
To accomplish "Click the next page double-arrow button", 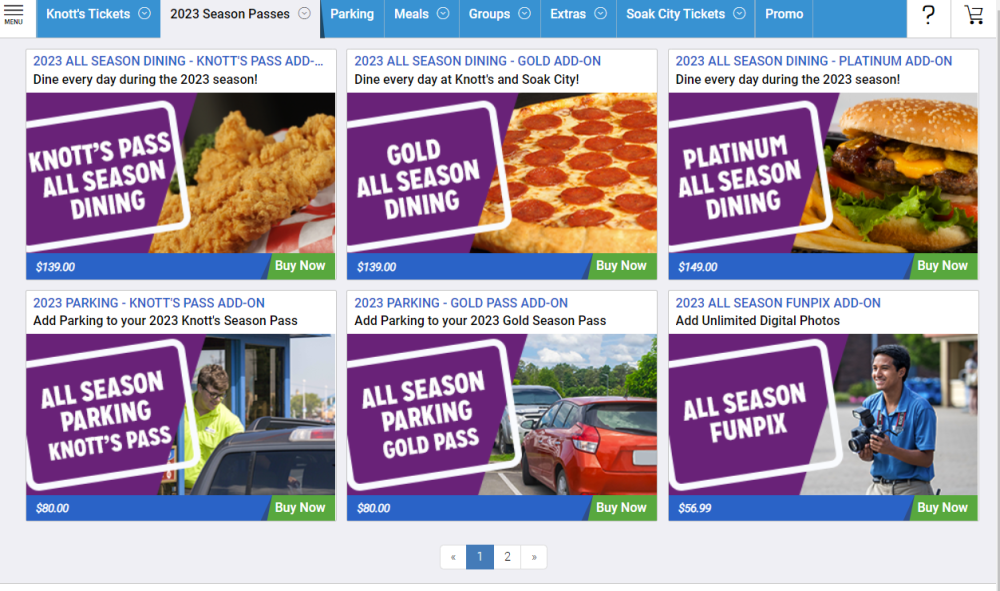I will pos(534,557).
